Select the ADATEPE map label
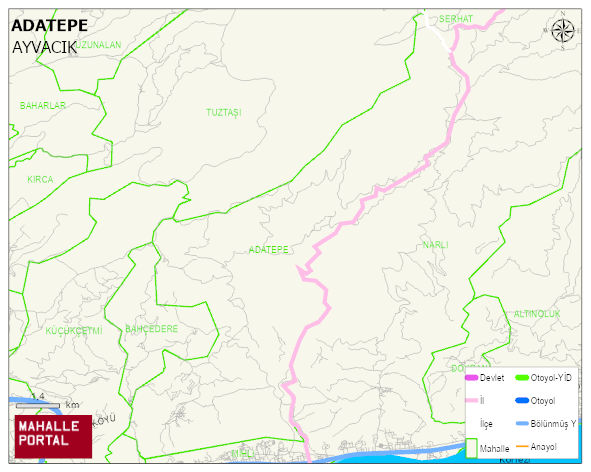The height and width of the screenshot is (472, 591). coord(268,250)
